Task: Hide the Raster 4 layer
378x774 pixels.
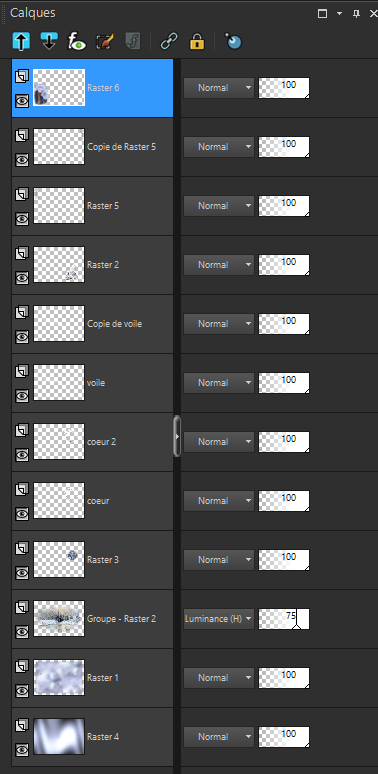Action: pos(22,750)
